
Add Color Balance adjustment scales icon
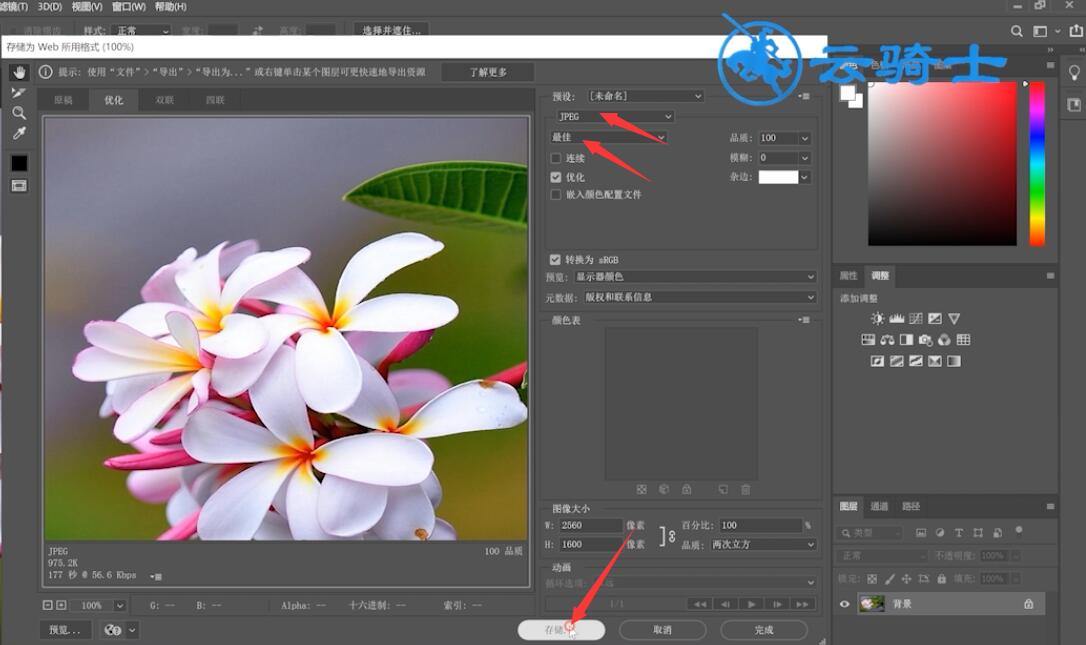coord(887,339)
